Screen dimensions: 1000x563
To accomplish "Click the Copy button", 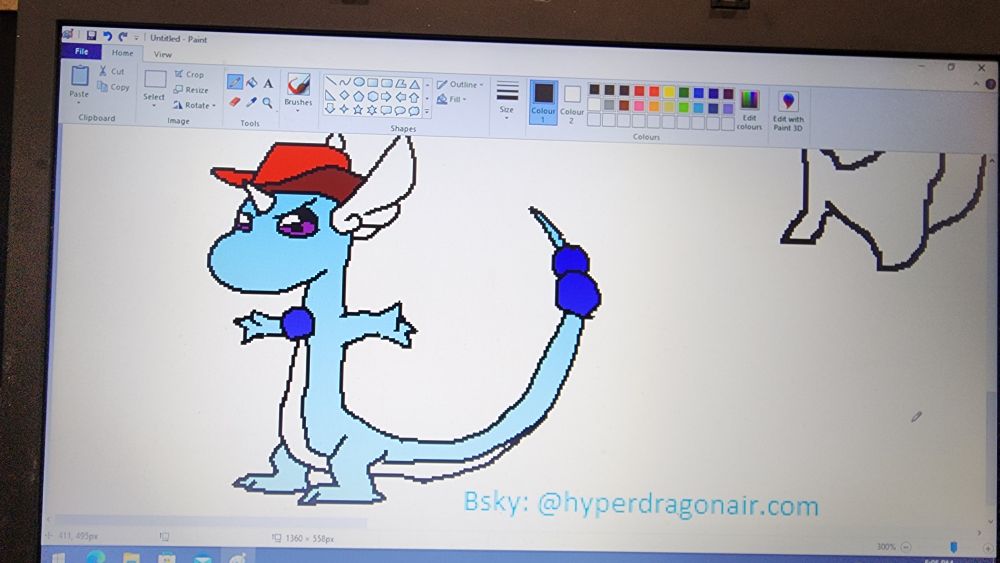I will [114, 87].
